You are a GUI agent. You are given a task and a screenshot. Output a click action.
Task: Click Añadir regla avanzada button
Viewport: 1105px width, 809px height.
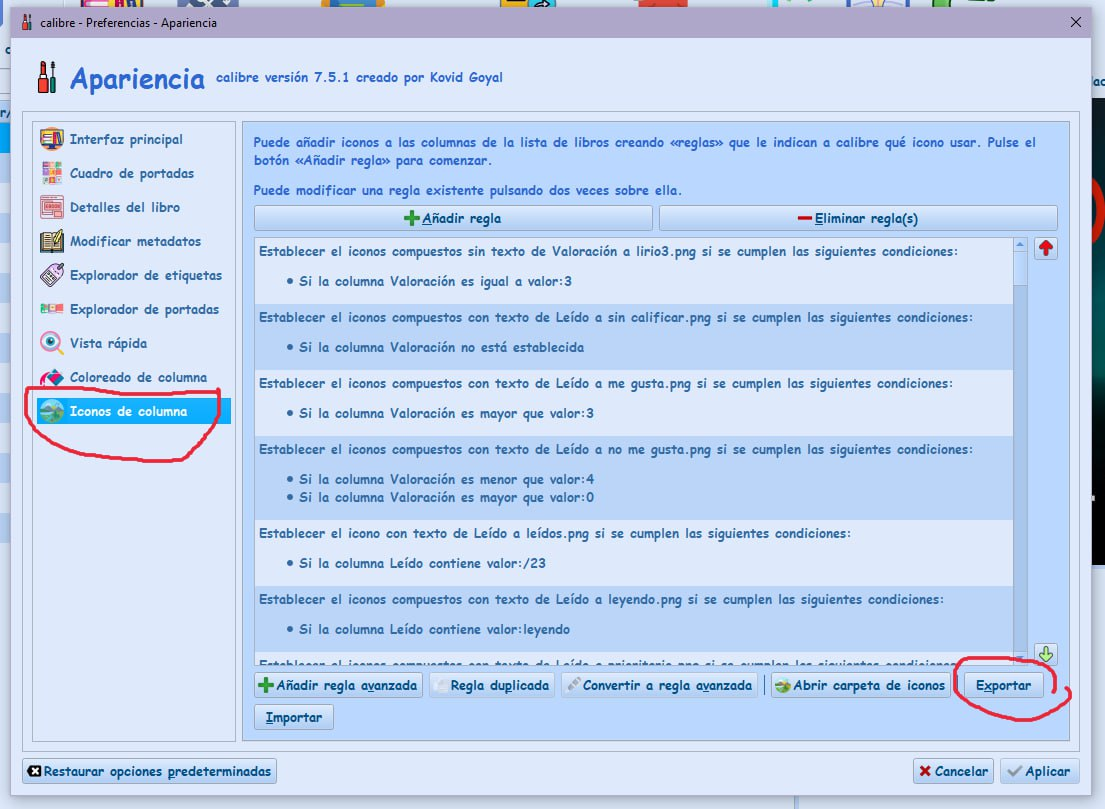point(338,685)
